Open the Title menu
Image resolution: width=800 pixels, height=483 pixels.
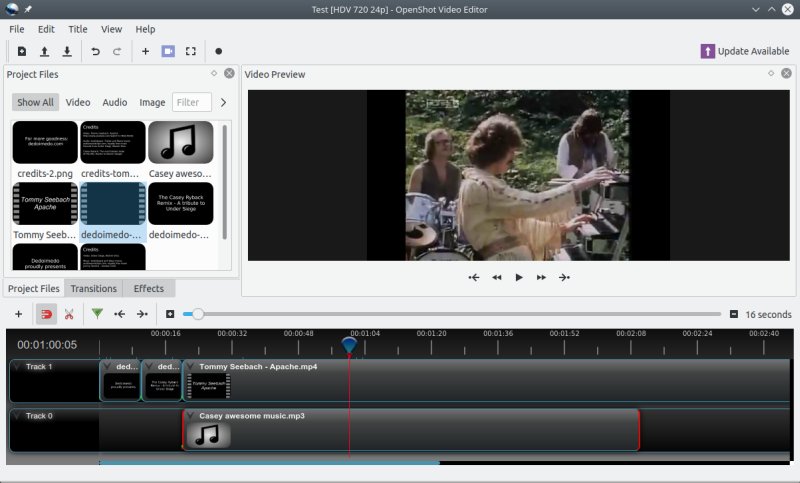(77, 29)
